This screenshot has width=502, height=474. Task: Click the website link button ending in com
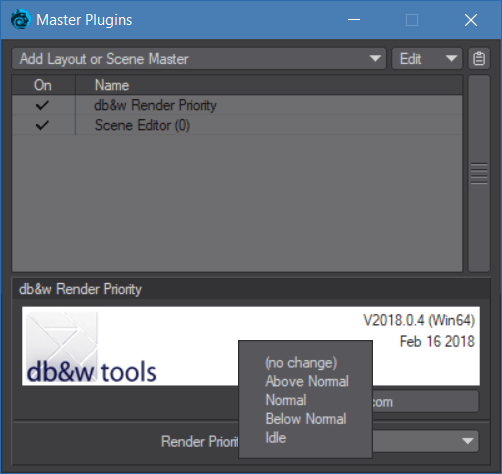[426, 402]
